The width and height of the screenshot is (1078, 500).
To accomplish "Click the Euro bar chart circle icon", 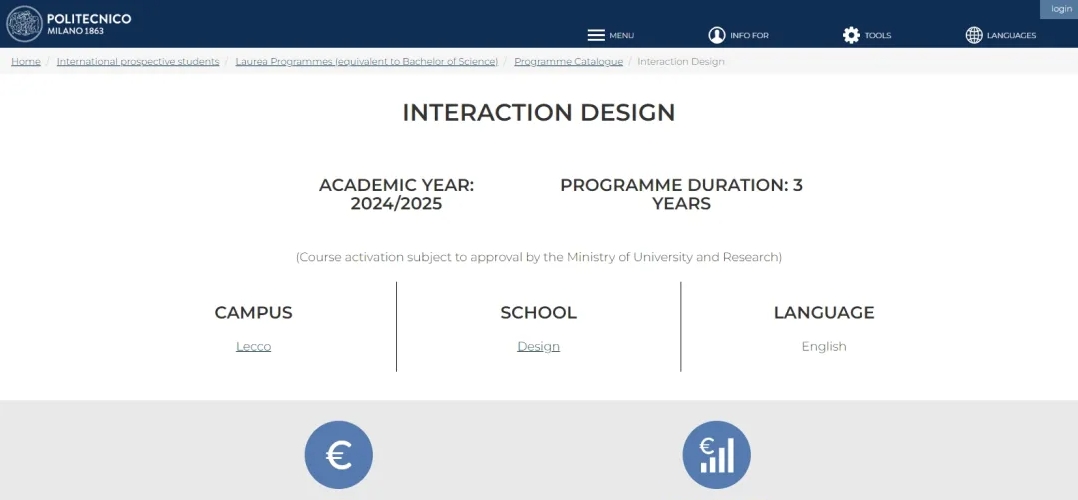I will tap(716, 455).
